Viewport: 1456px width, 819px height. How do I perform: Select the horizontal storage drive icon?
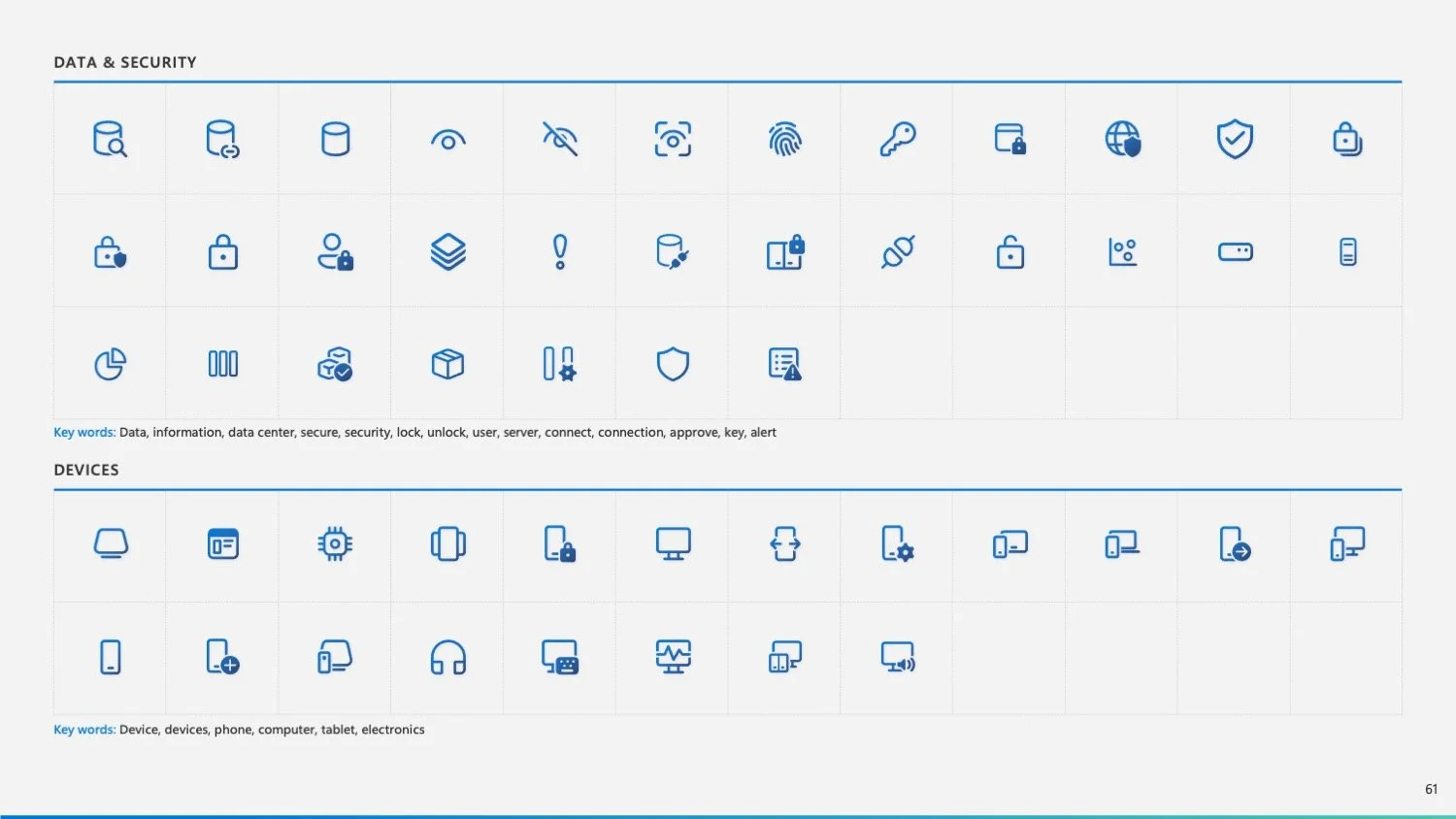1235,252
